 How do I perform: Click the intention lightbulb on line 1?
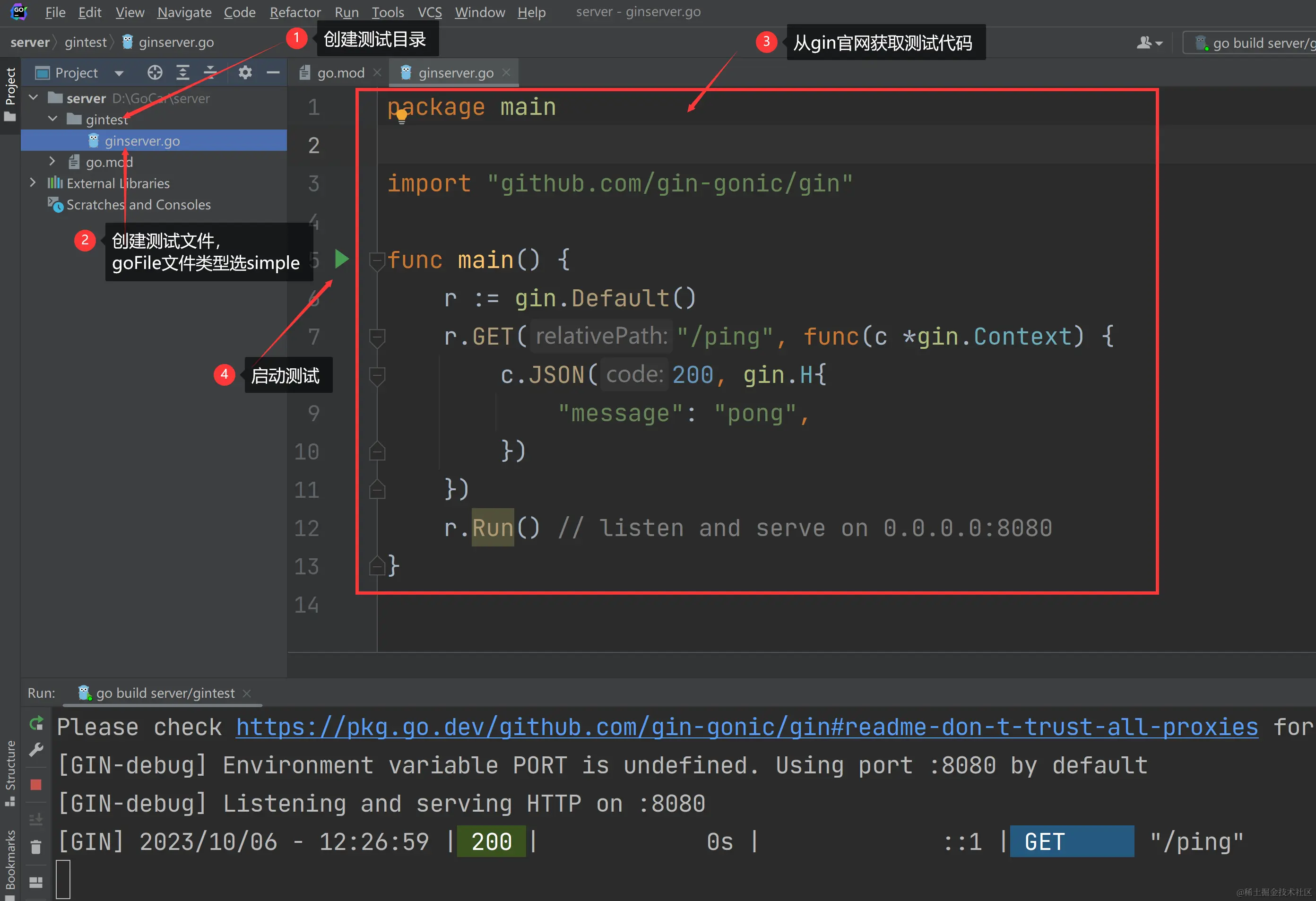401,117
